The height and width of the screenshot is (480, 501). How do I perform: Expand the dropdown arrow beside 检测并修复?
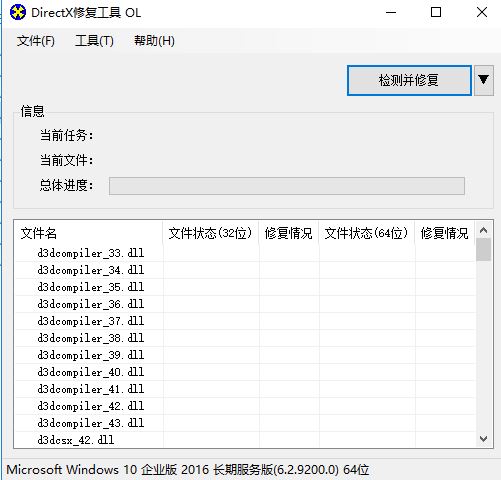(x=484, y=80)
